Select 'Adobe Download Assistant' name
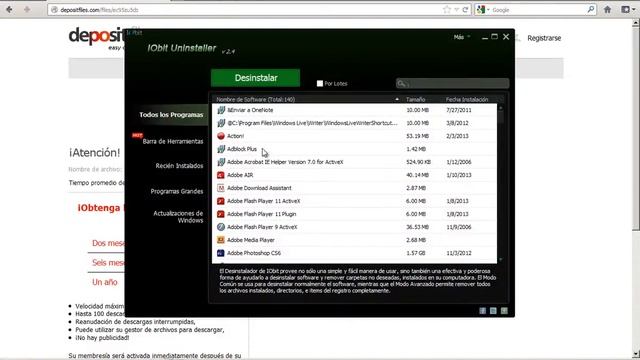Screen dimensions: 640x360 point(259,188)
